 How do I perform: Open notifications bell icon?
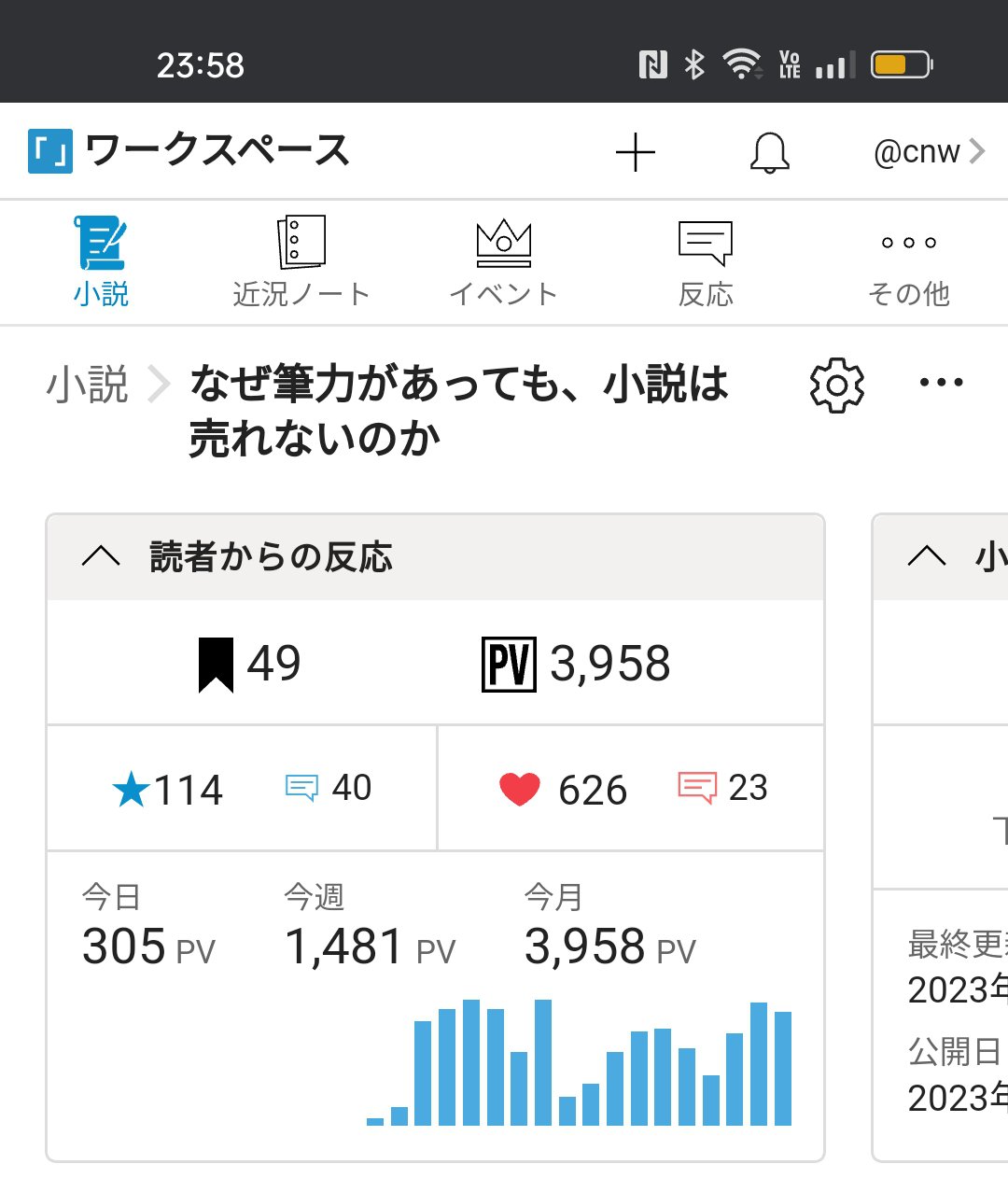click(770, 152)
